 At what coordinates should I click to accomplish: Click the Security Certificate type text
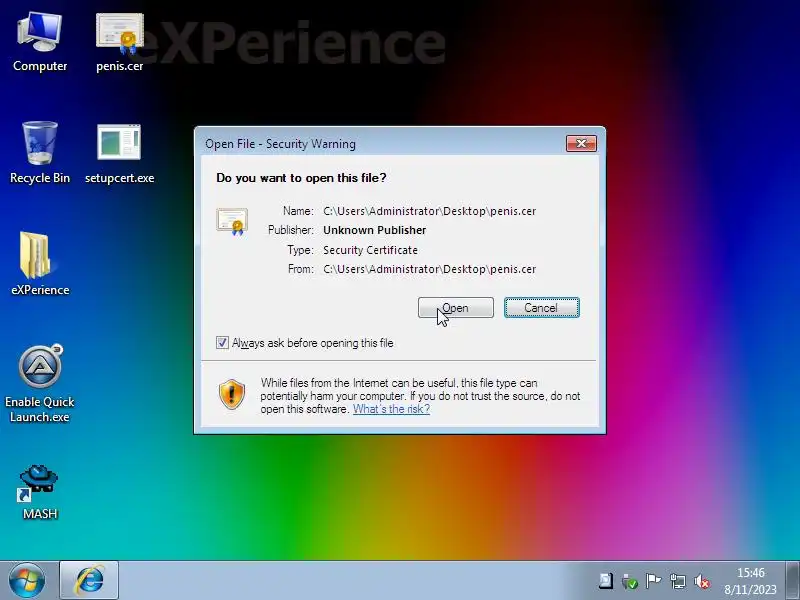point(370,250)
